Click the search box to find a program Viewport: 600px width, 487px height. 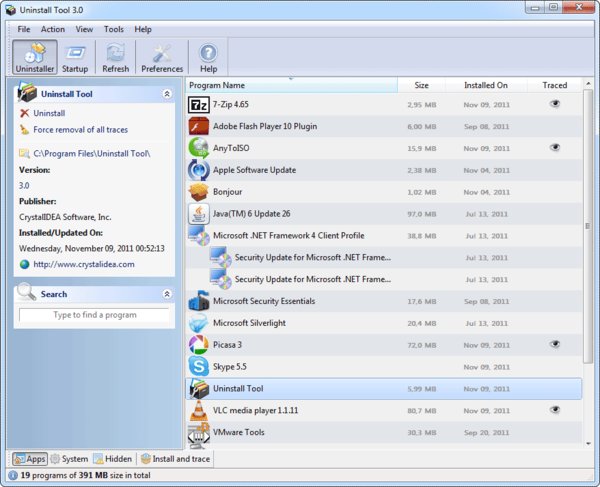[x=95, y=315]
